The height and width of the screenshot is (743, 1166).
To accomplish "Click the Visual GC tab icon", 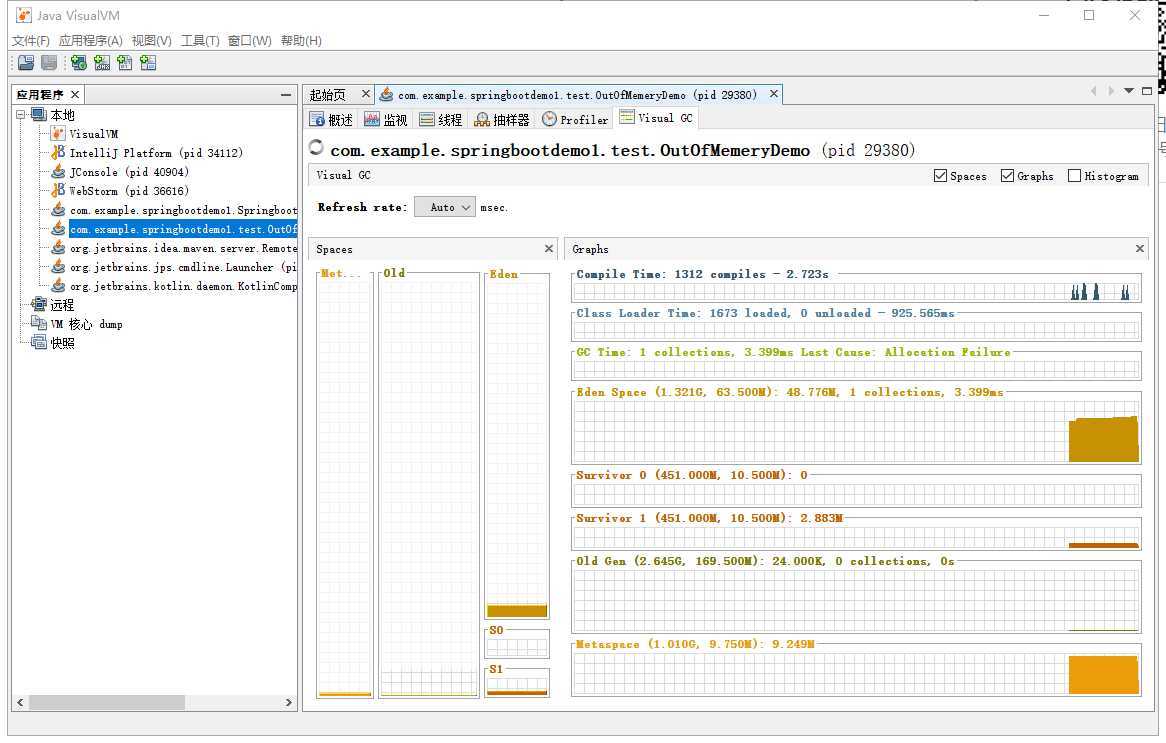I will 627,117.
